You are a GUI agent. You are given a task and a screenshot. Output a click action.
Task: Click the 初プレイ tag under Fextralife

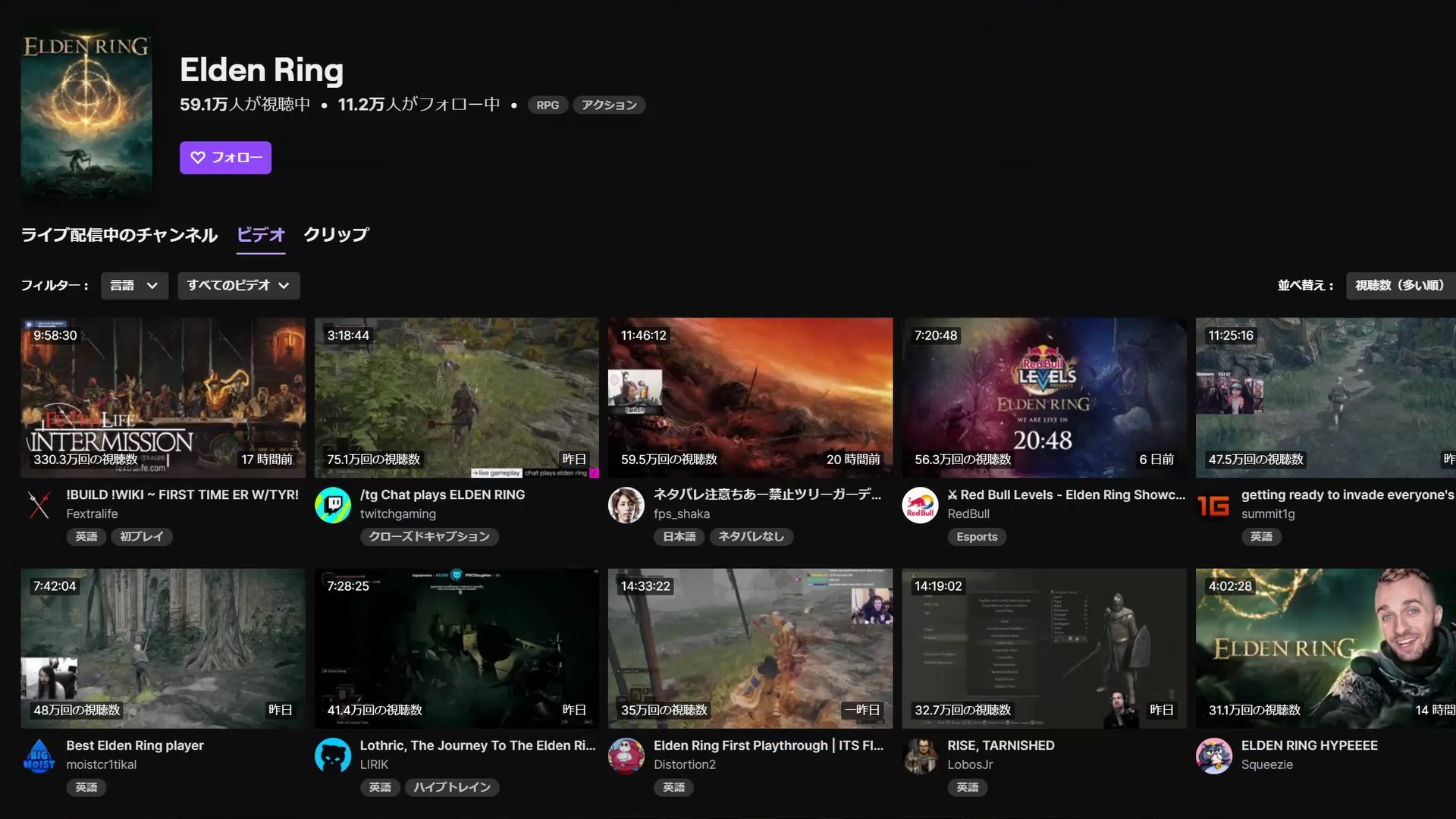click(x=142, y=537)
